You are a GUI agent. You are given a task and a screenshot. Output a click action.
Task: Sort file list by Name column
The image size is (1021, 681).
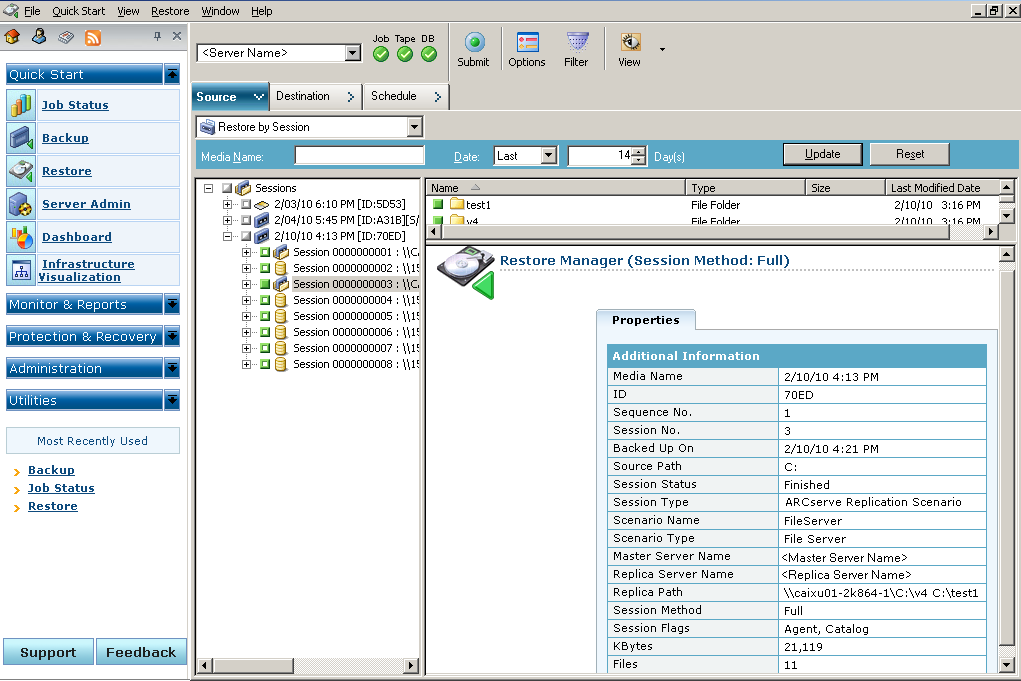coord(555,188)
